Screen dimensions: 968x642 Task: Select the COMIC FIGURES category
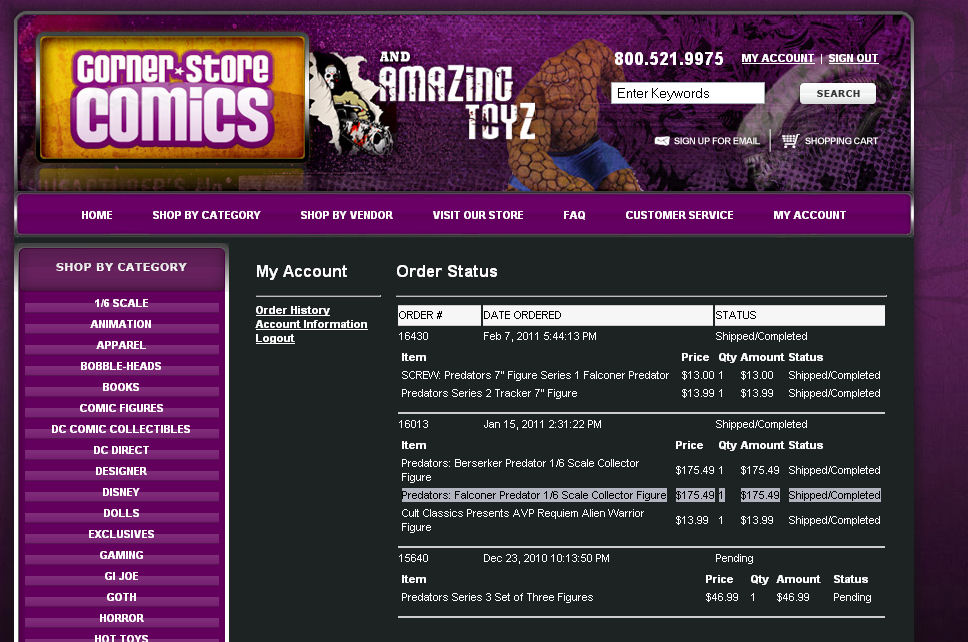pyautogui.click(x=121, y=408)
